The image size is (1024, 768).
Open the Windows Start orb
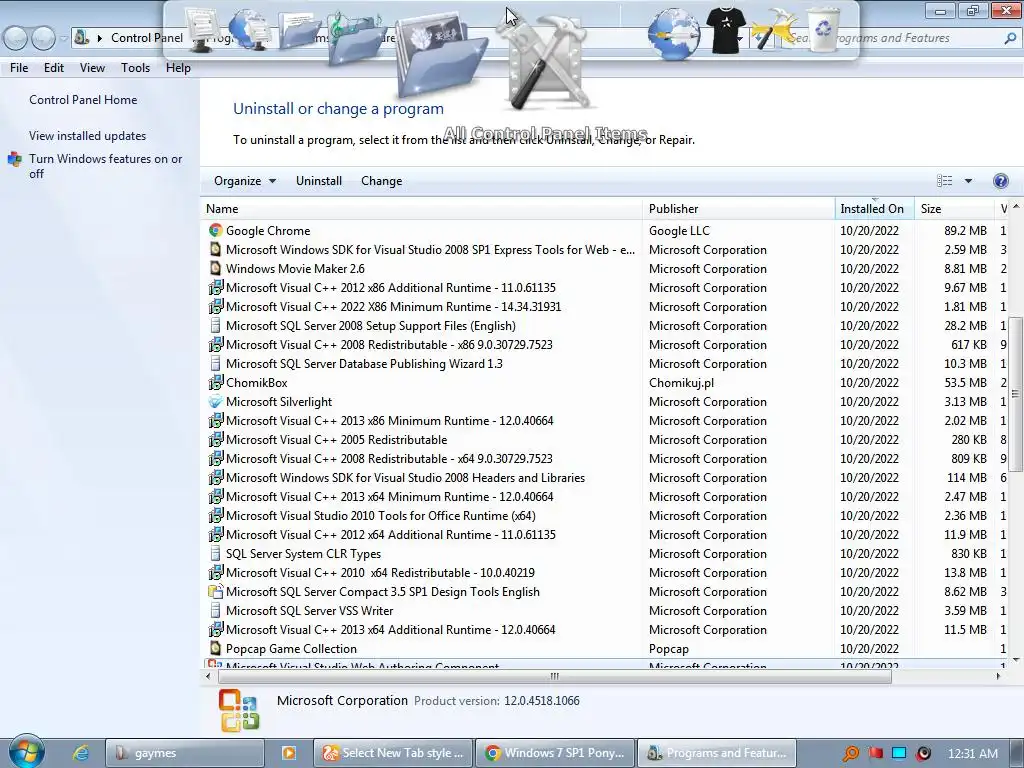[x=26, y=751]
